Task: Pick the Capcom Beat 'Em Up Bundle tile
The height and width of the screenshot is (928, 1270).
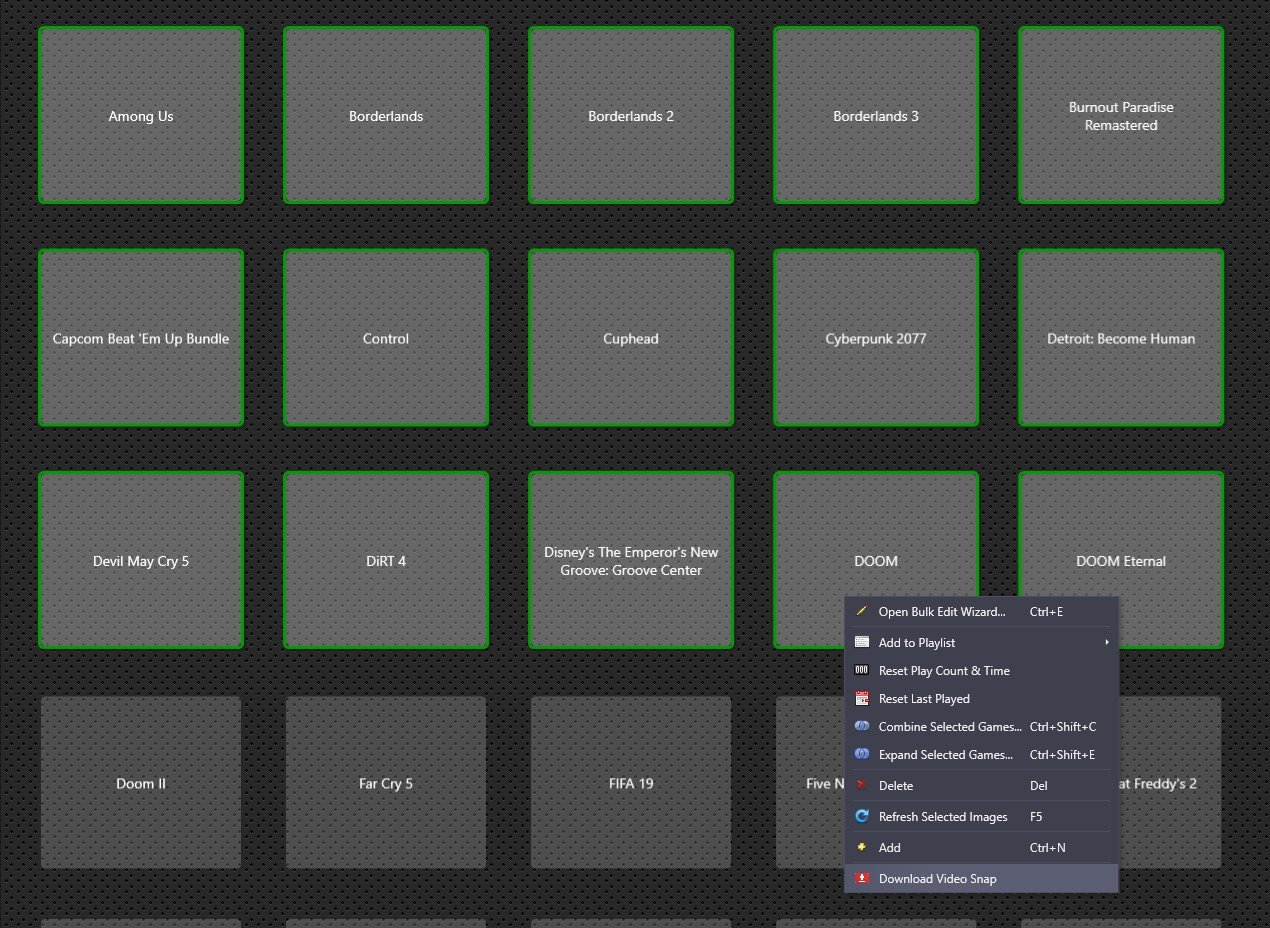Action: coord(141,338)
